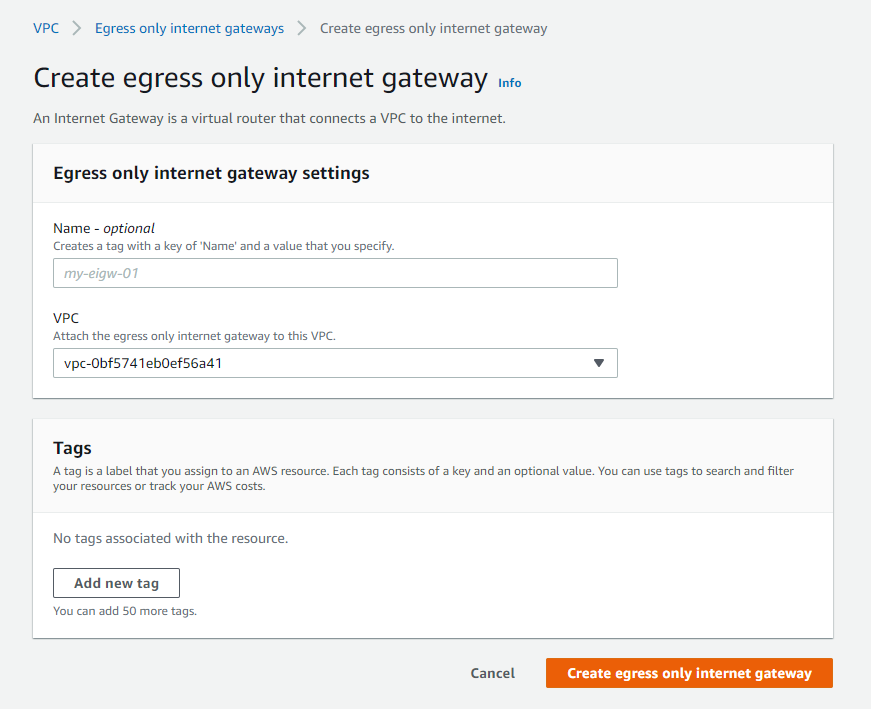
Task: Click the chevron separator after VPC breadcrumb
Action: 77,28
